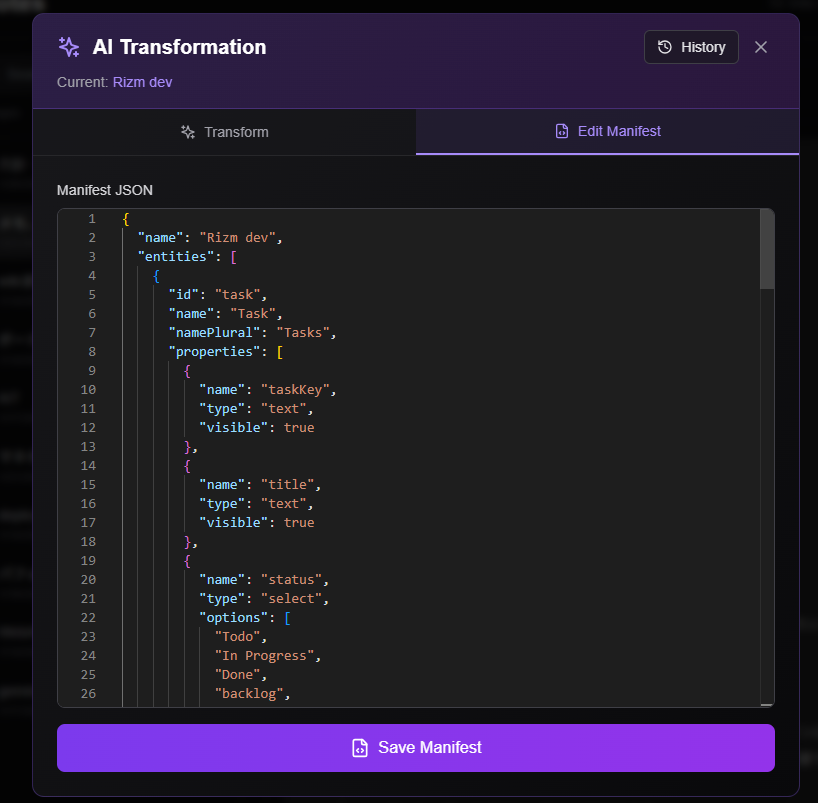Click the sparkle icon on Transform tab

tap(188, 132)
